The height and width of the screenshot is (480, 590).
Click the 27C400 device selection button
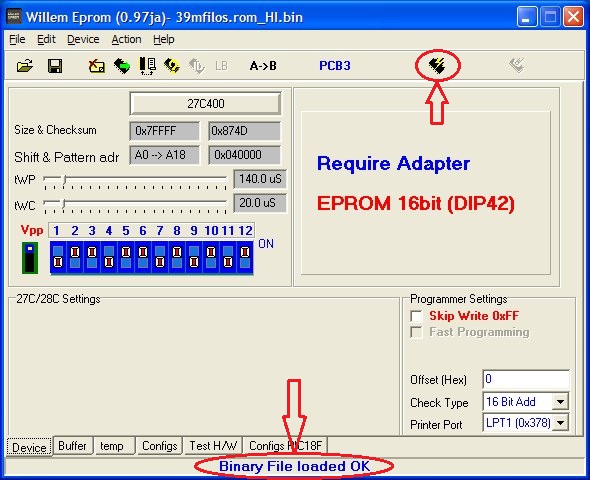pos(205,103)
